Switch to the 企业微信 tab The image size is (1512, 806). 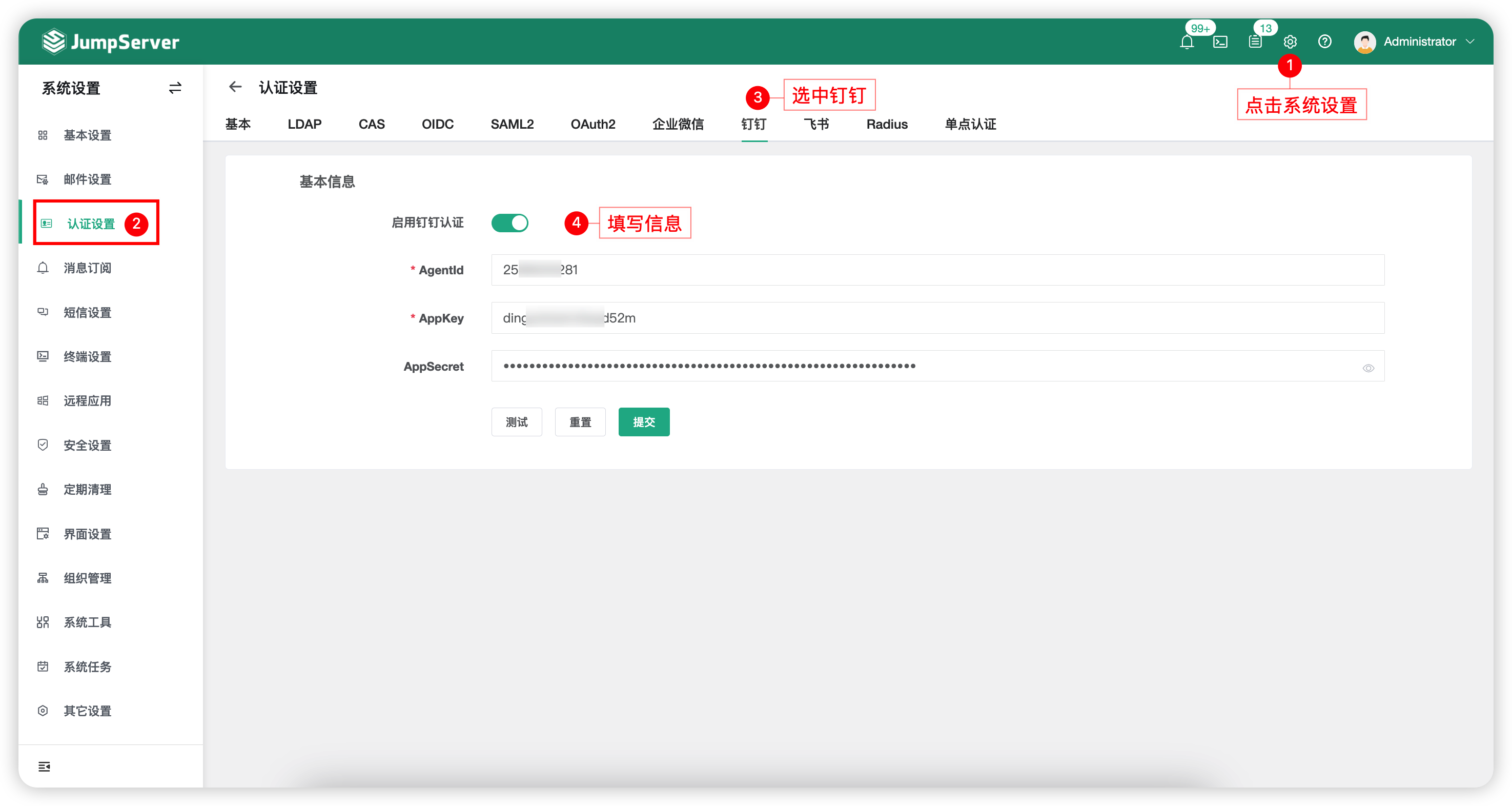(678, 125)
